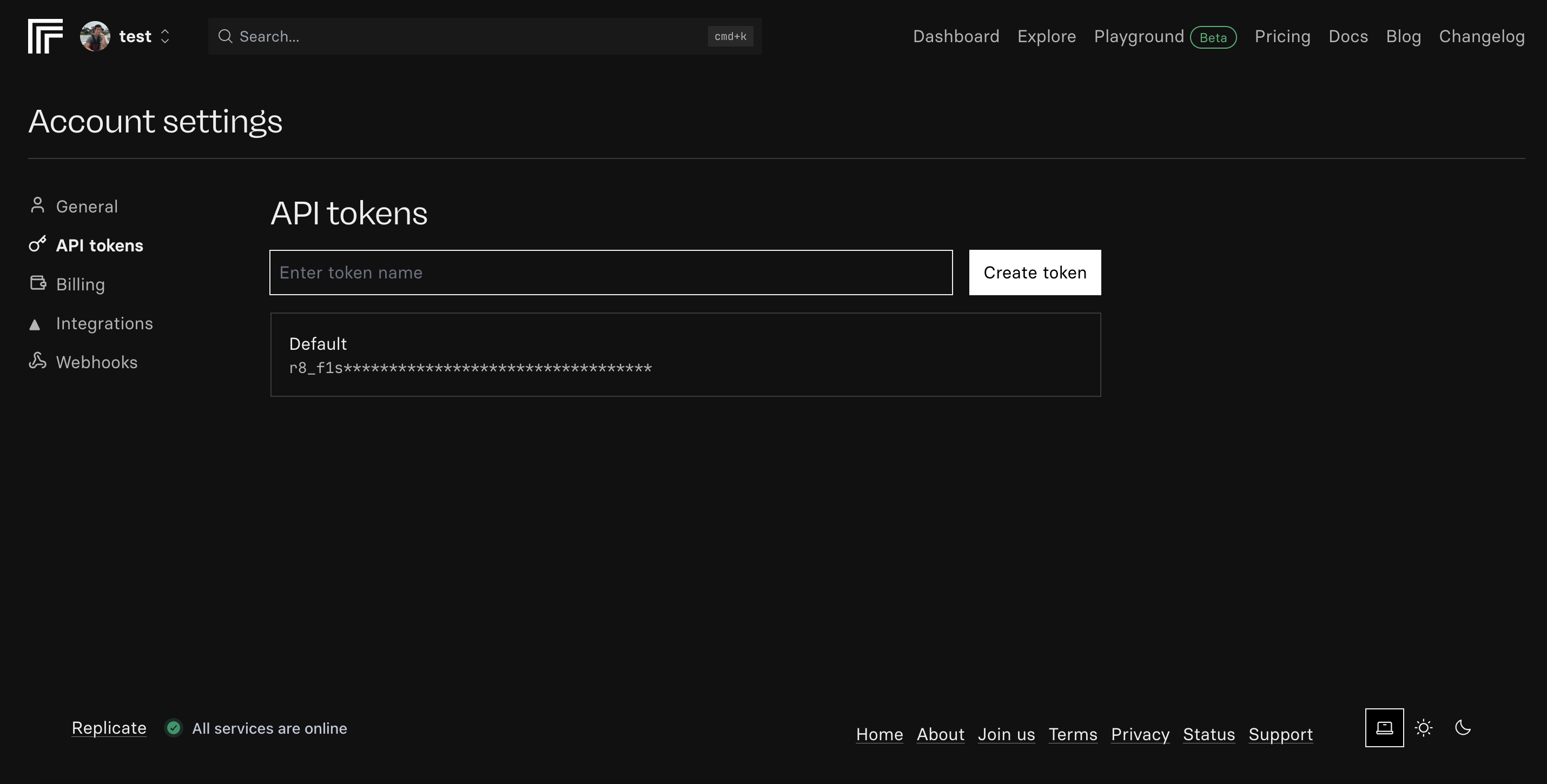Open the Default token entry
This screenshot has height=784, width=1547.
tap(685, 354)
